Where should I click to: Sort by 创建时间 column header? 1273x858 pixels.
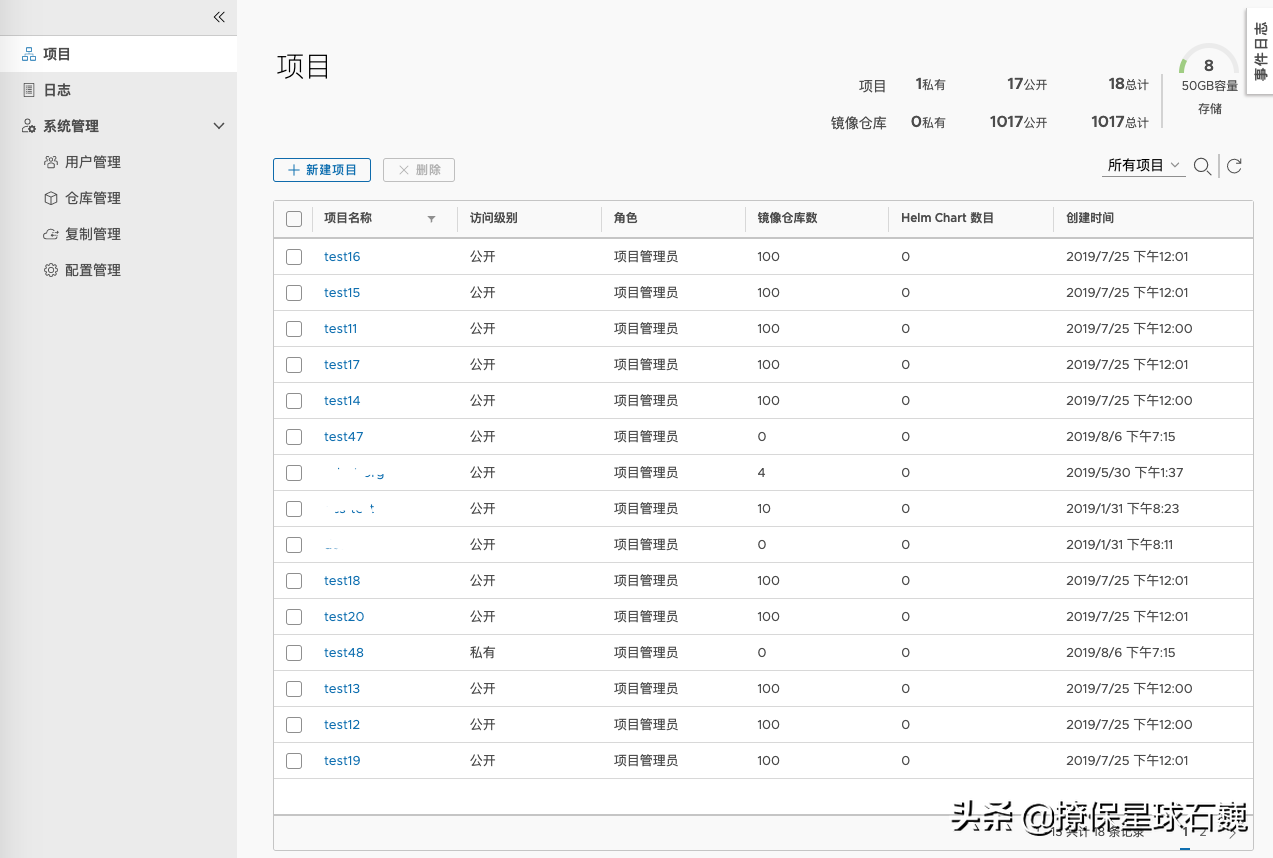click(1090, 218)
